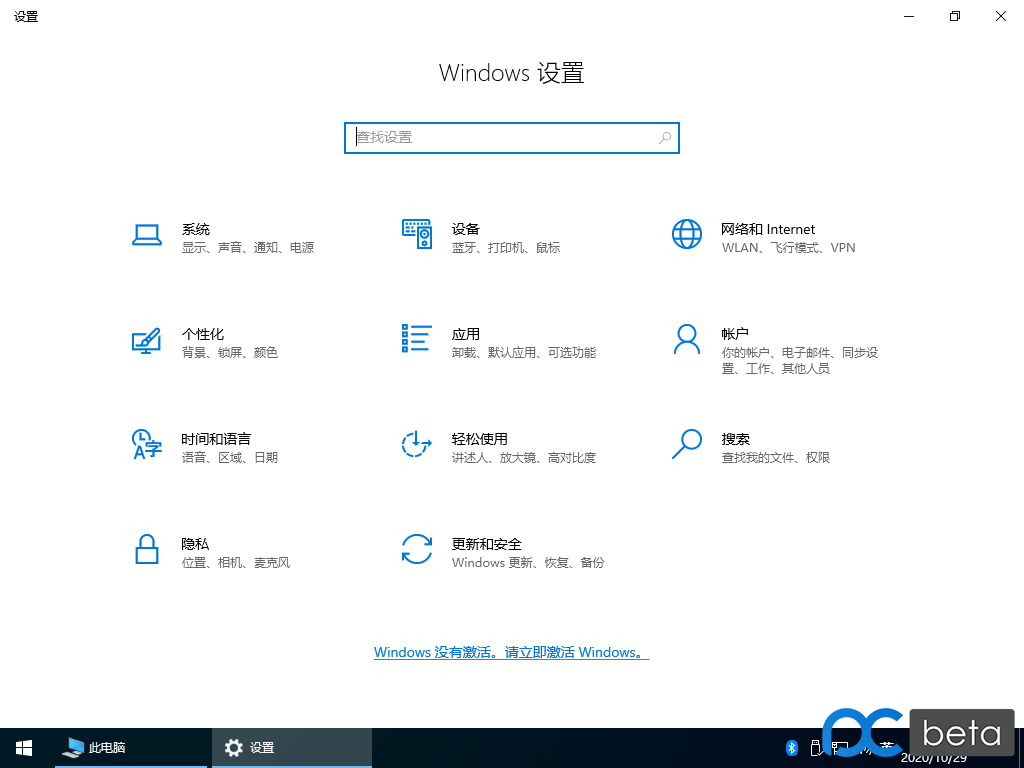Viewport: 1024px width, 768px height.
Task: Open the 隐私 (Privacy) padlock icon
Action: (x=147, y=549)
